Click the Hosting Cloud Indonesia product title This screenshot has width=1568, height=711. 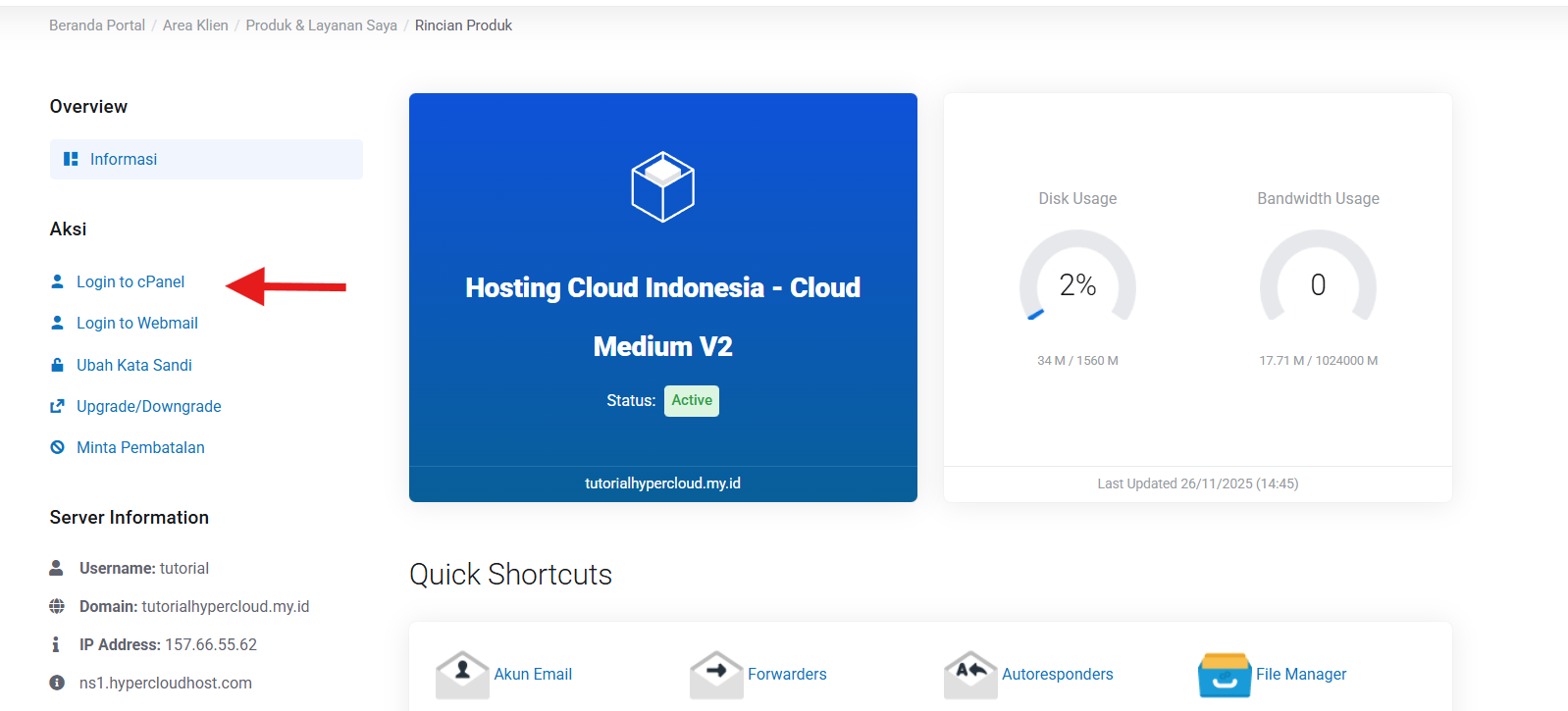coord(663,316)
